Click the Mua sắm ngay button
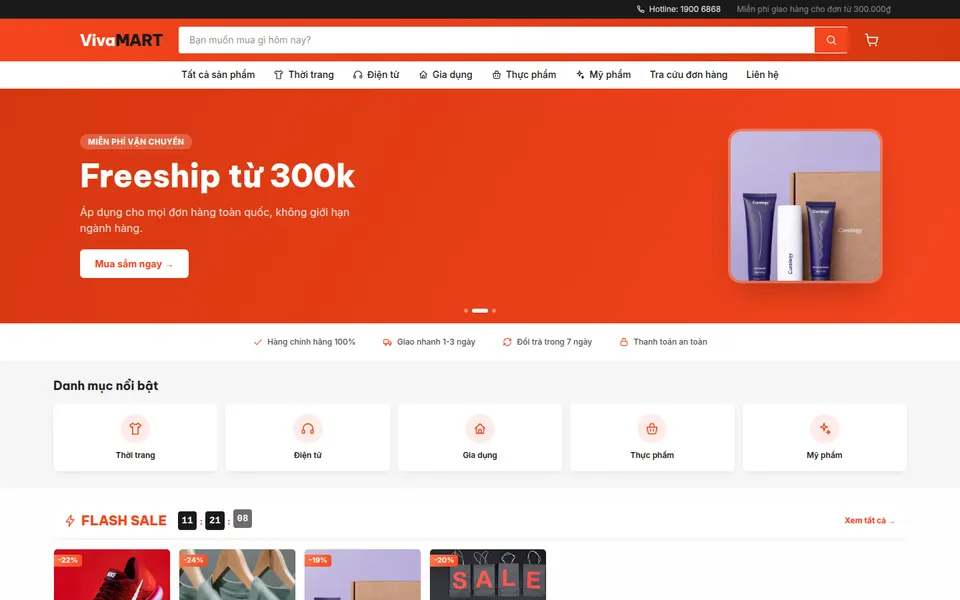 point(134,264)
